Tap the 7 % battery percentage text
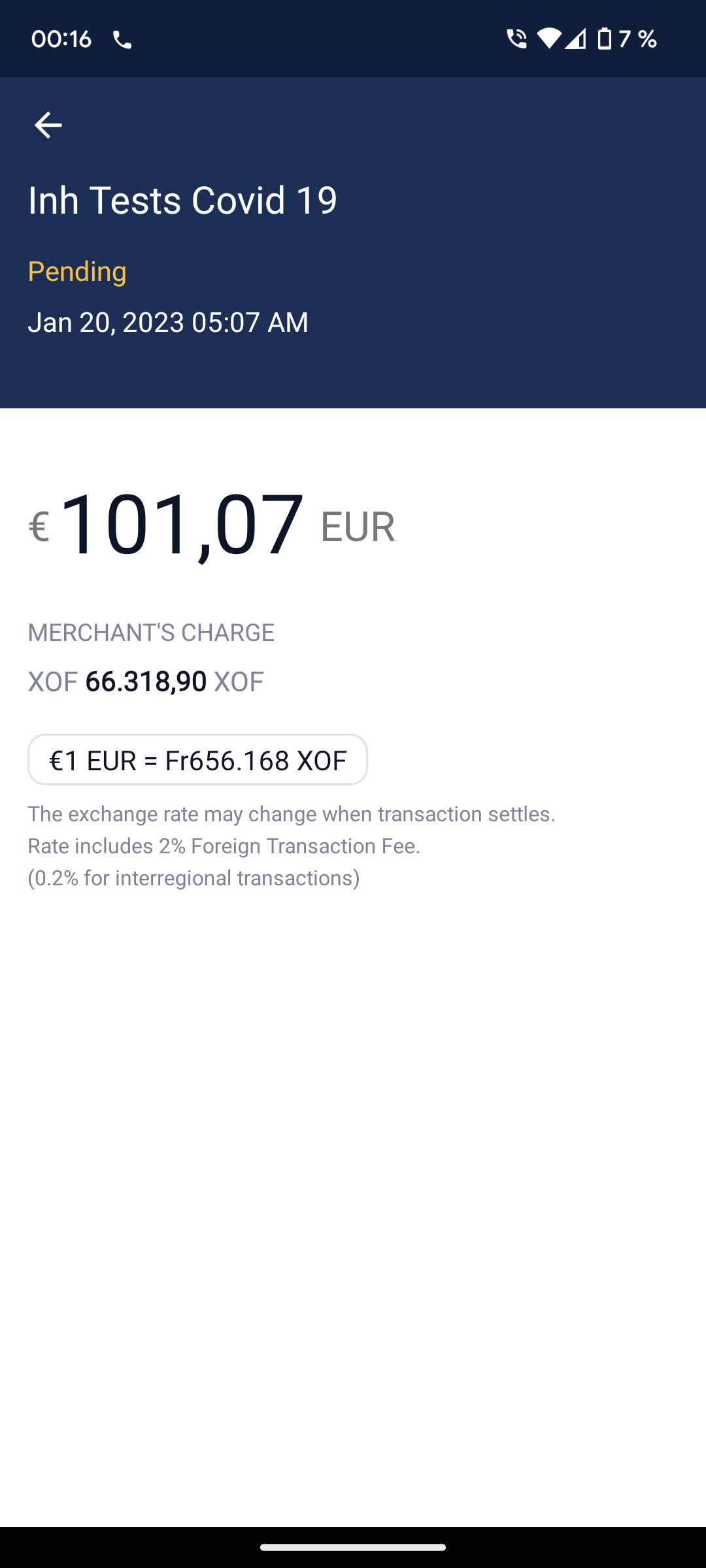 click(637, 39)
